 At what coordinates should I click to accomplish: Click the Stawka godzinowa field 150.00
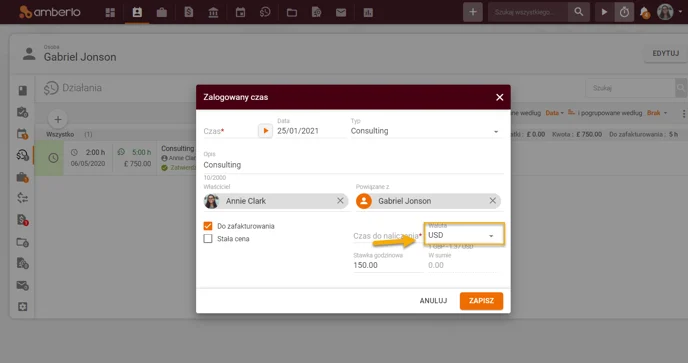click(388, 265)
